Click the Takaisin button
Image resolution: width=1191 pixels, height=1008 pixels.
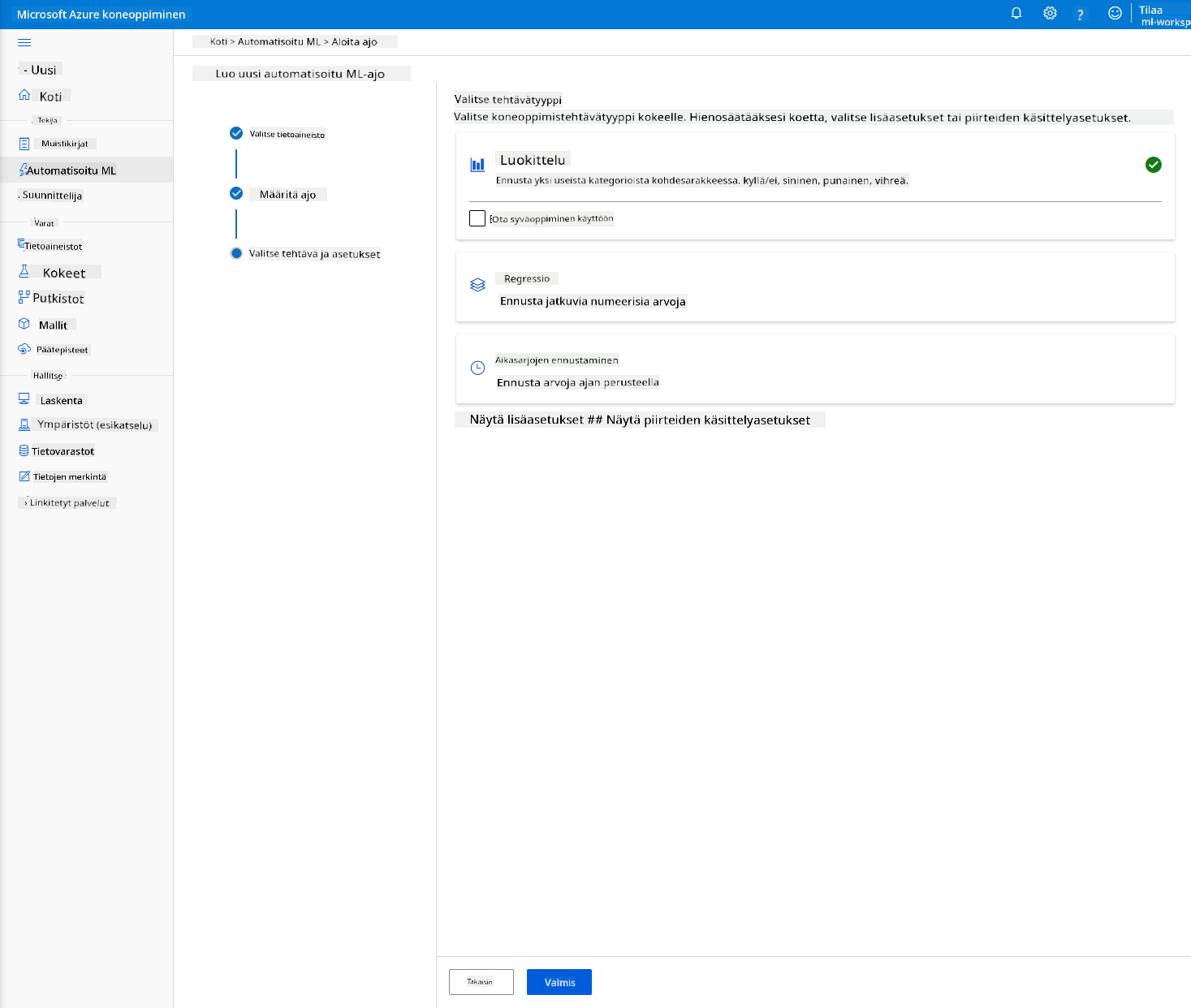pyautogui.click(x=481, y=982)
